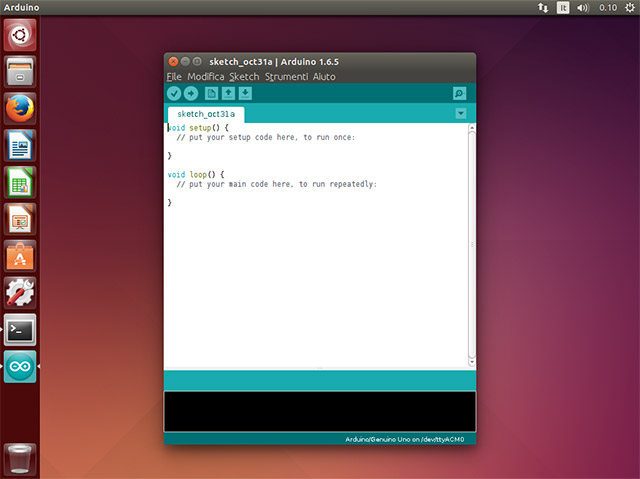The height and width of the screenshot is (479, 640).
Task: Open the Serial Monitor magnifier icon
Action: [459, 93]
